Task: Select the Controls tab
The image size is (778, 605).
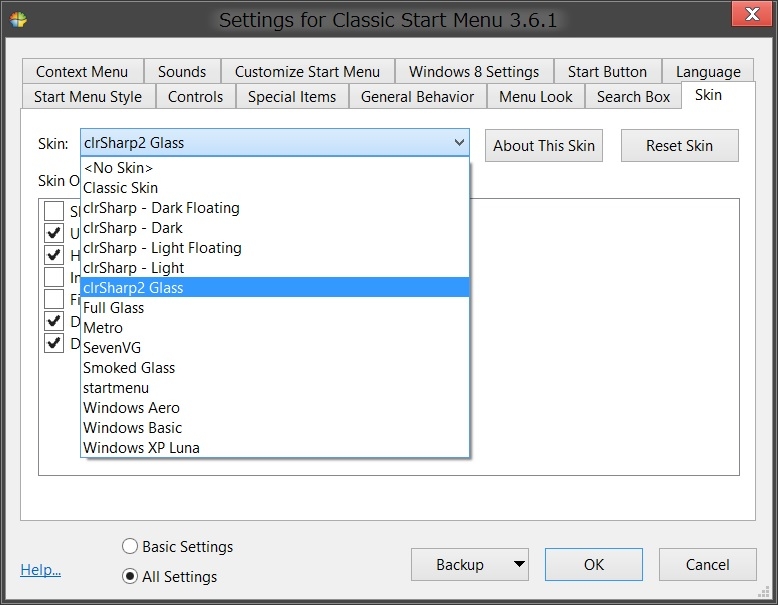Action: (195, 96)
